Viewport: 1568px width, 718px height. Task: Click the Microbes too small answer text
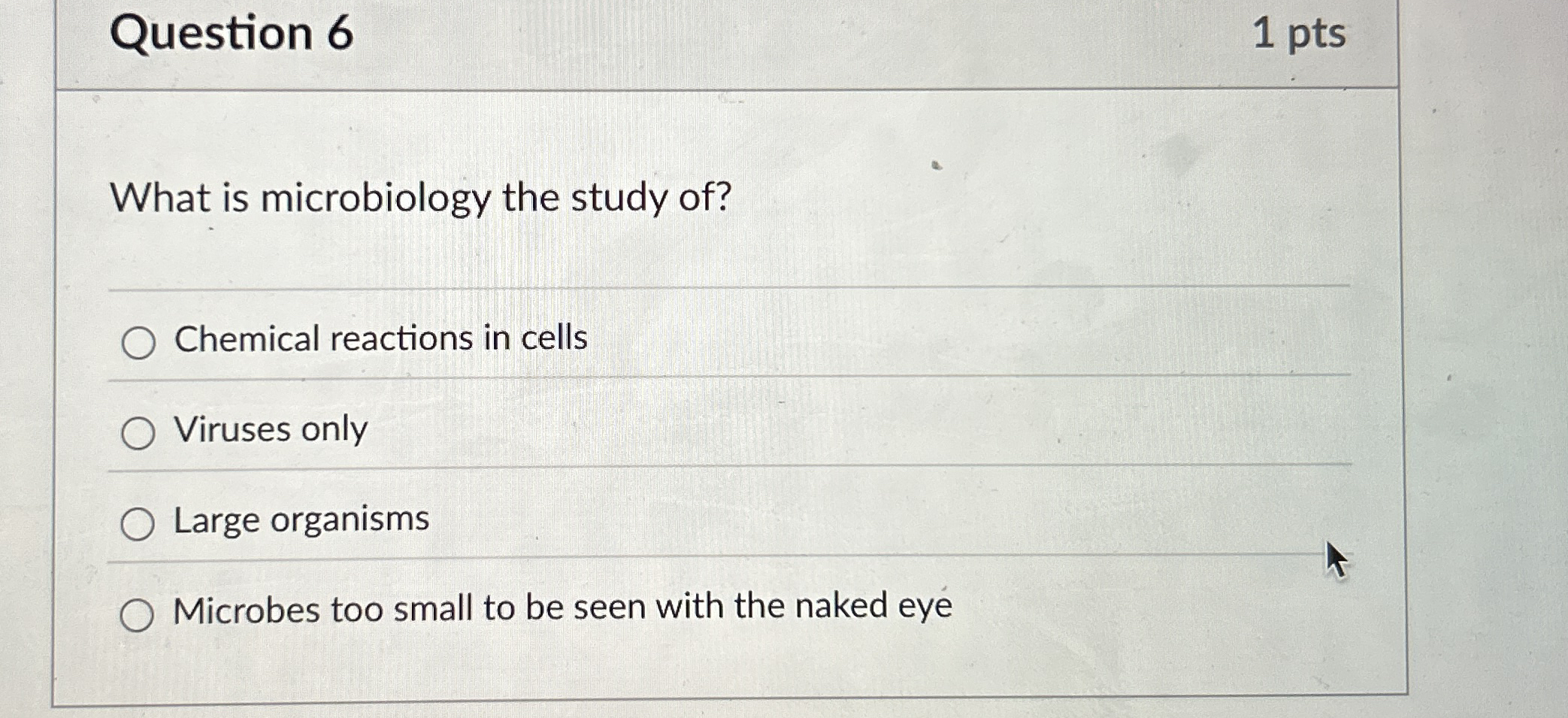coord(560,609)
